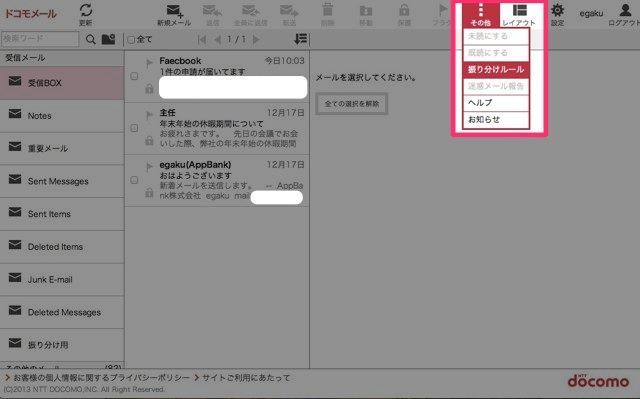Toggle flag on 主任 message

pos(149,115)
